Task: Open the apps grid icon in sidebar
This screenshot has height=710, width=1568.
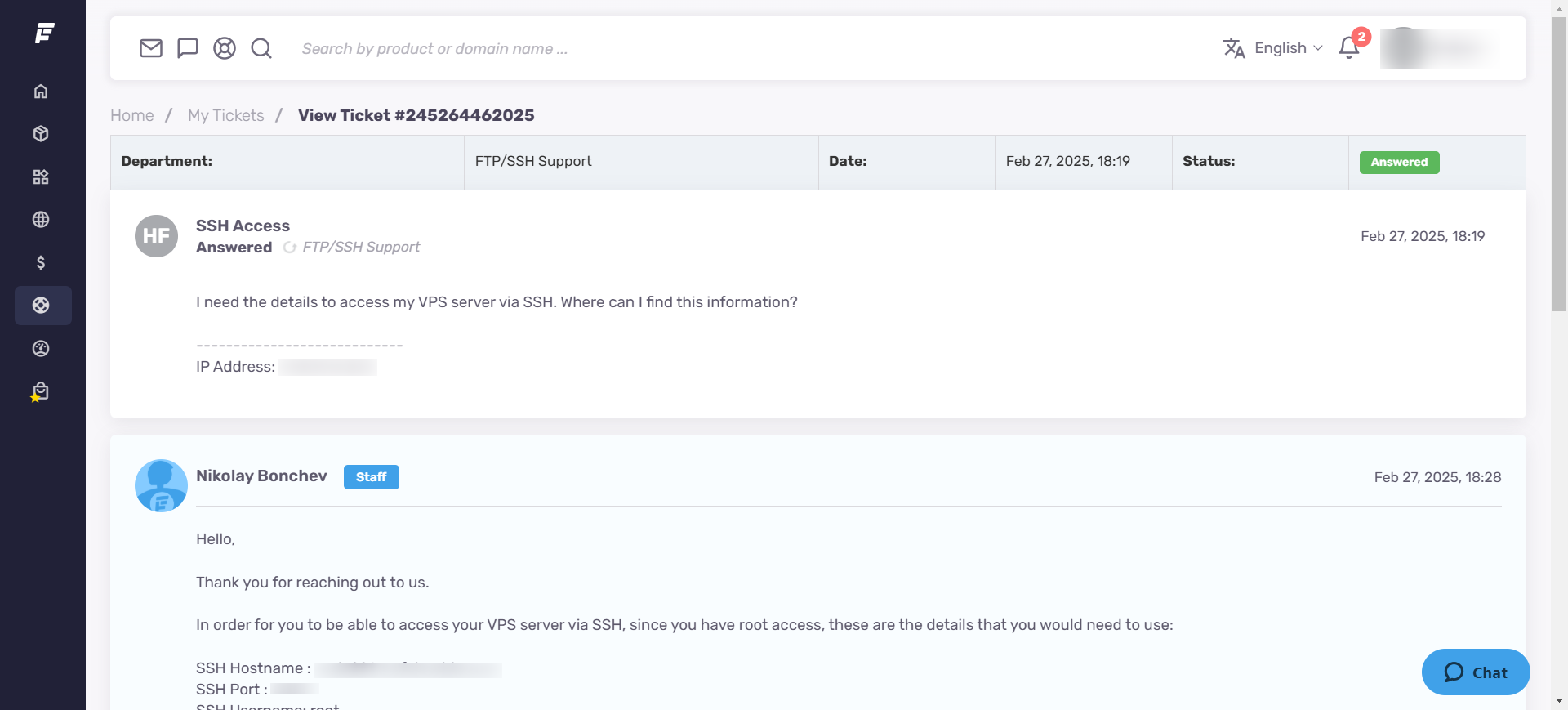Action: (41, 177)
